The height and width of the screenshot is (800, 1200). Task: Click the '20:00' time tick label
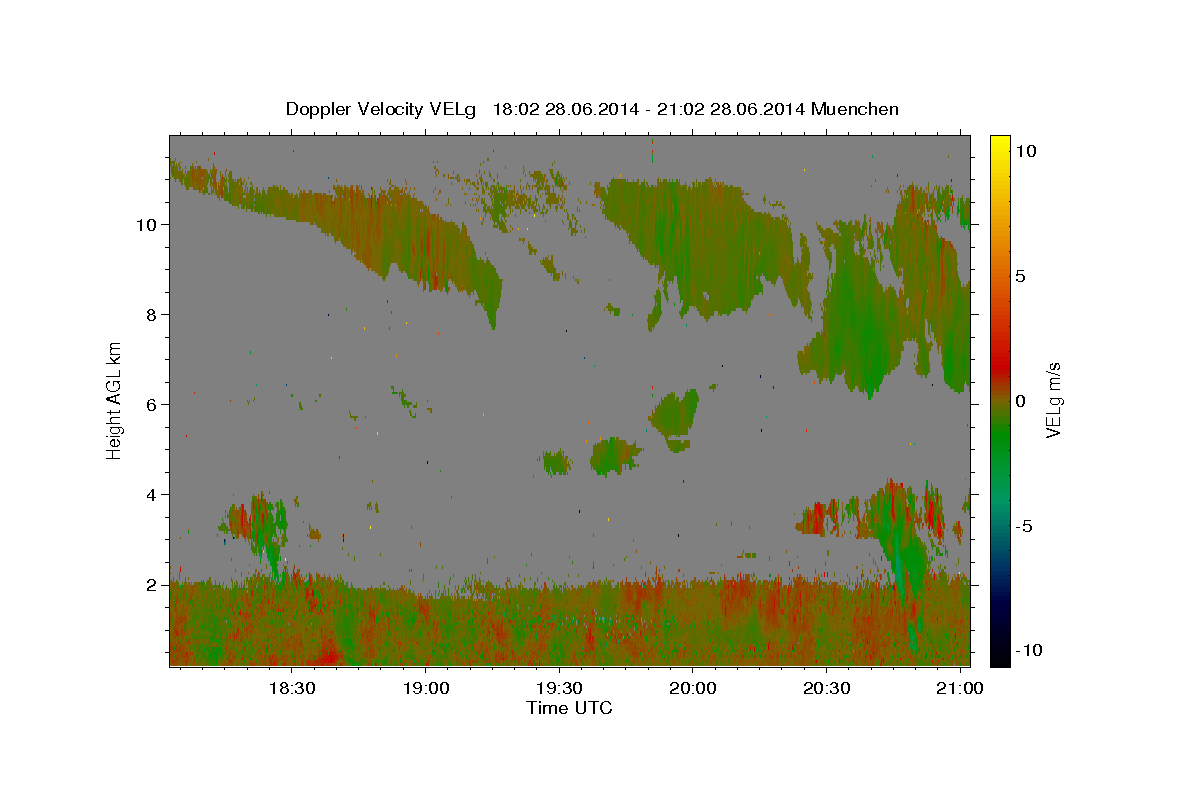coord(692,689)
